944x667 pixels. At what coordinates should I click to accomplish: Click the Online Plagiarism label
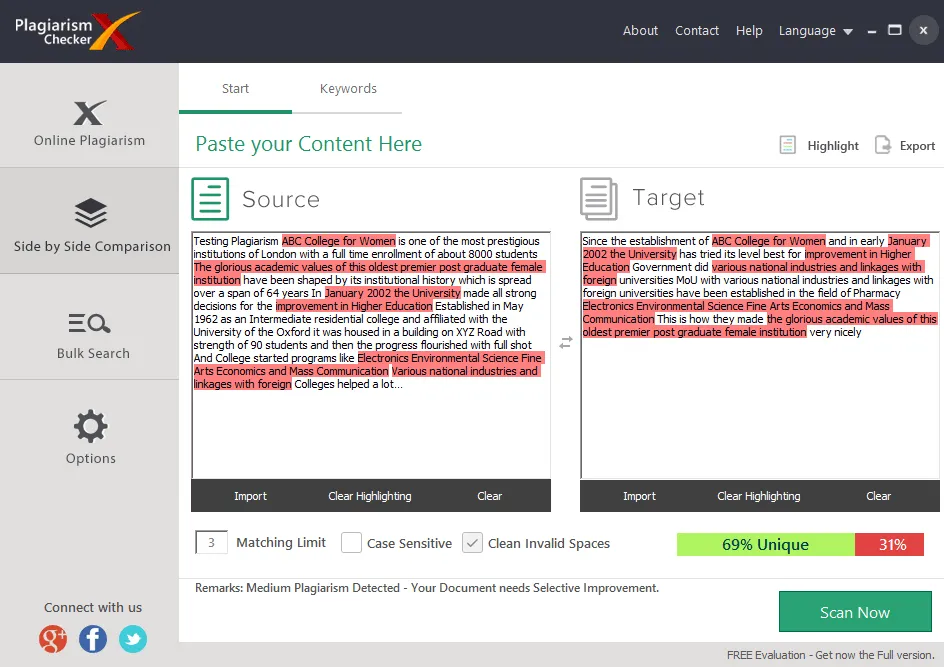point(89,140)
